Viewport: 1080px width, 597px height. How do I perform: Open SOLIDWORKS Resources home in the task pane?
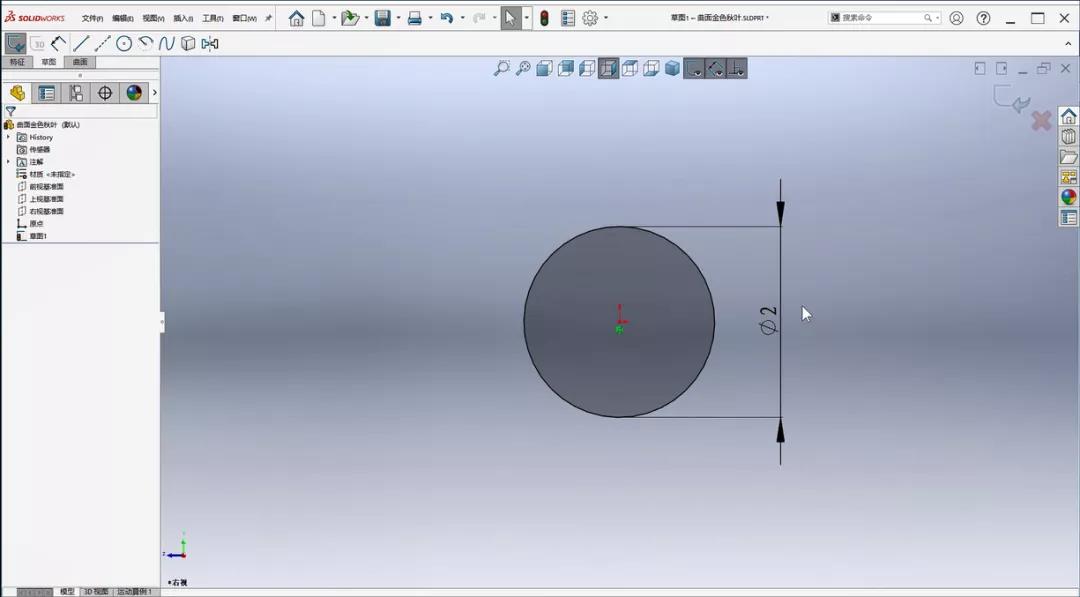coord(1068,116)
